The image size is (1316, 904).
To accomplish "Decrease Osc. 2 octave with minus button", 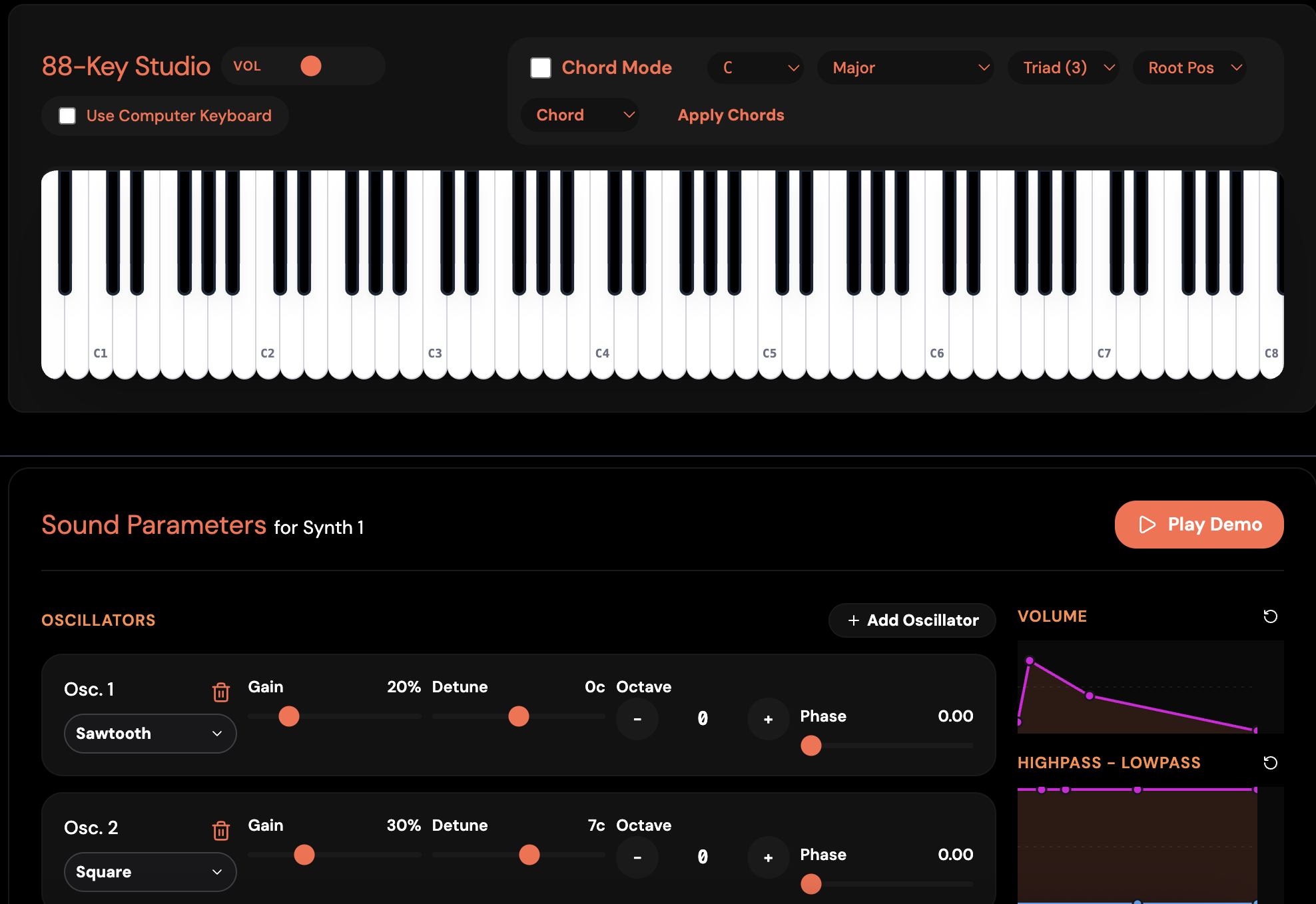I will coord(637,857).
